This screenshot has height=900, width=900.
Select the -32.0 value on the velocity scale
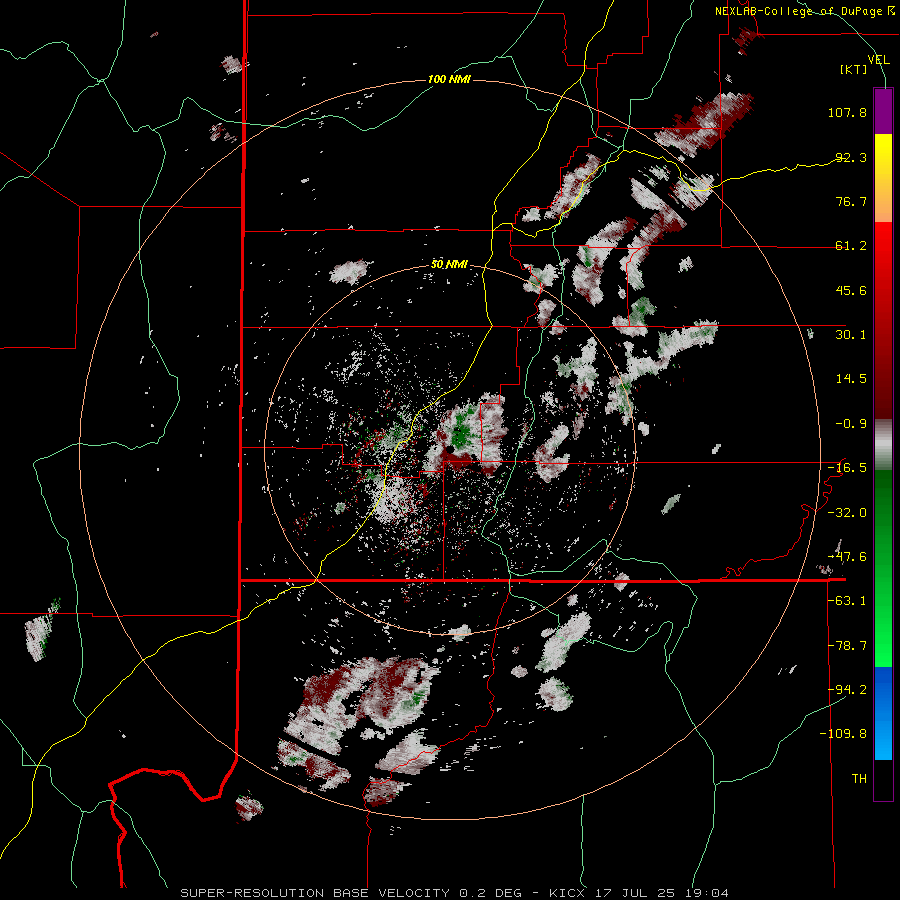pyautogui.click(x=847, y=513)
